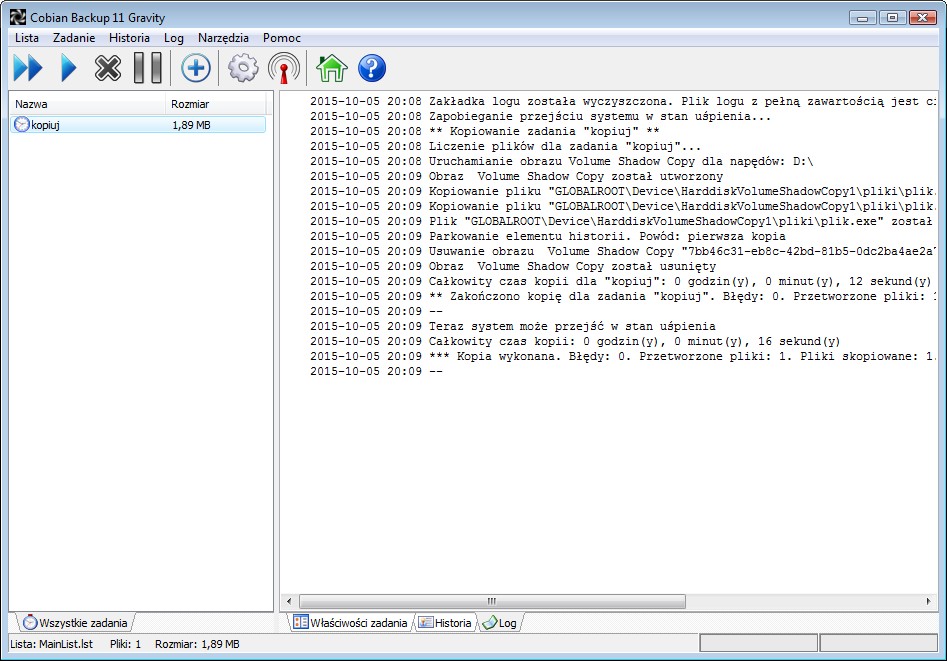Abort the backup with the X toolbar icon

[x=108, y=68]
